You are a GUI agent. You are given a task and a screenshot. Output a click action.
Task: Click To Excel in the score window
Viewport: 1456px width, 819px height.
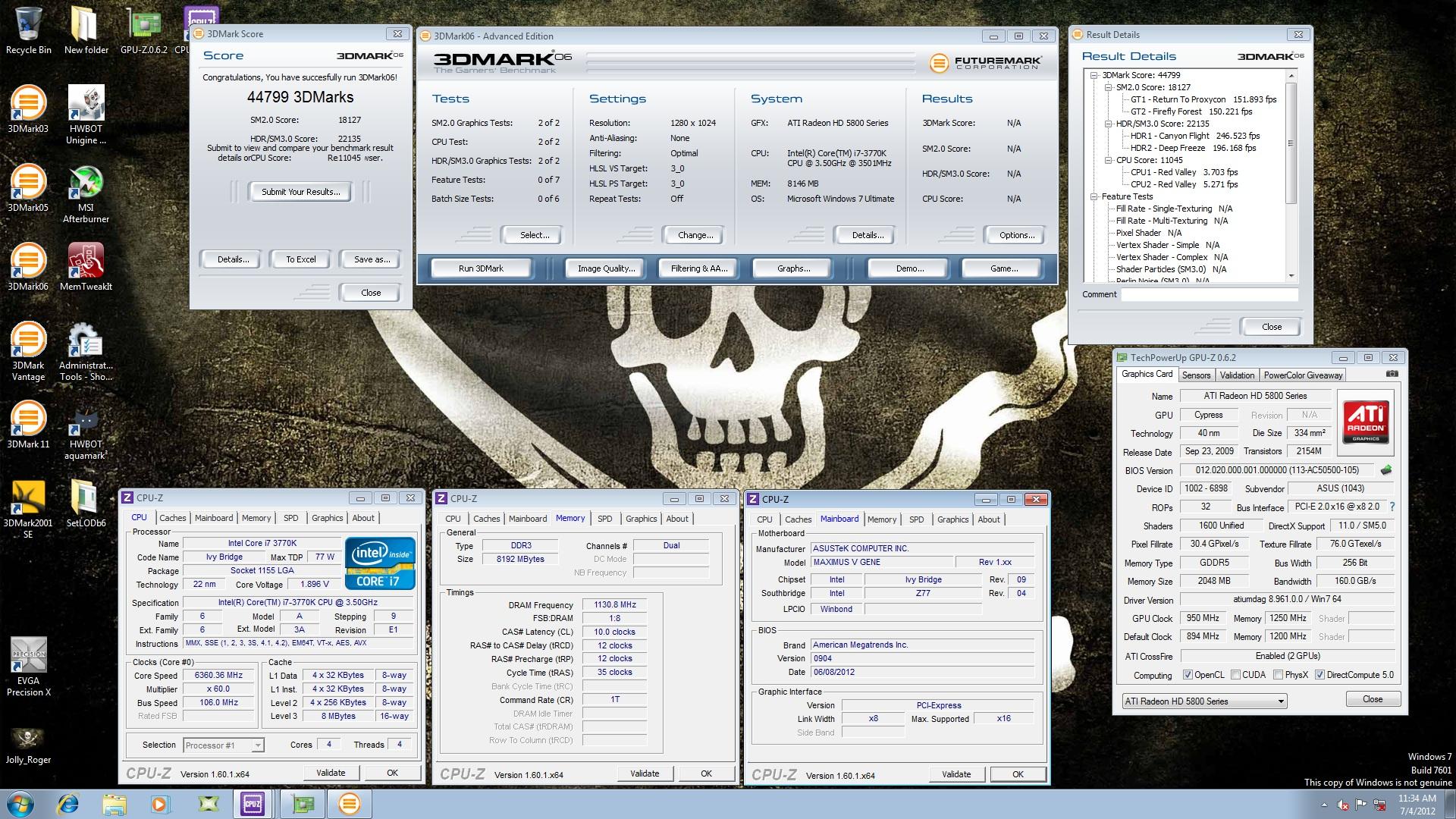coord(301,259)
